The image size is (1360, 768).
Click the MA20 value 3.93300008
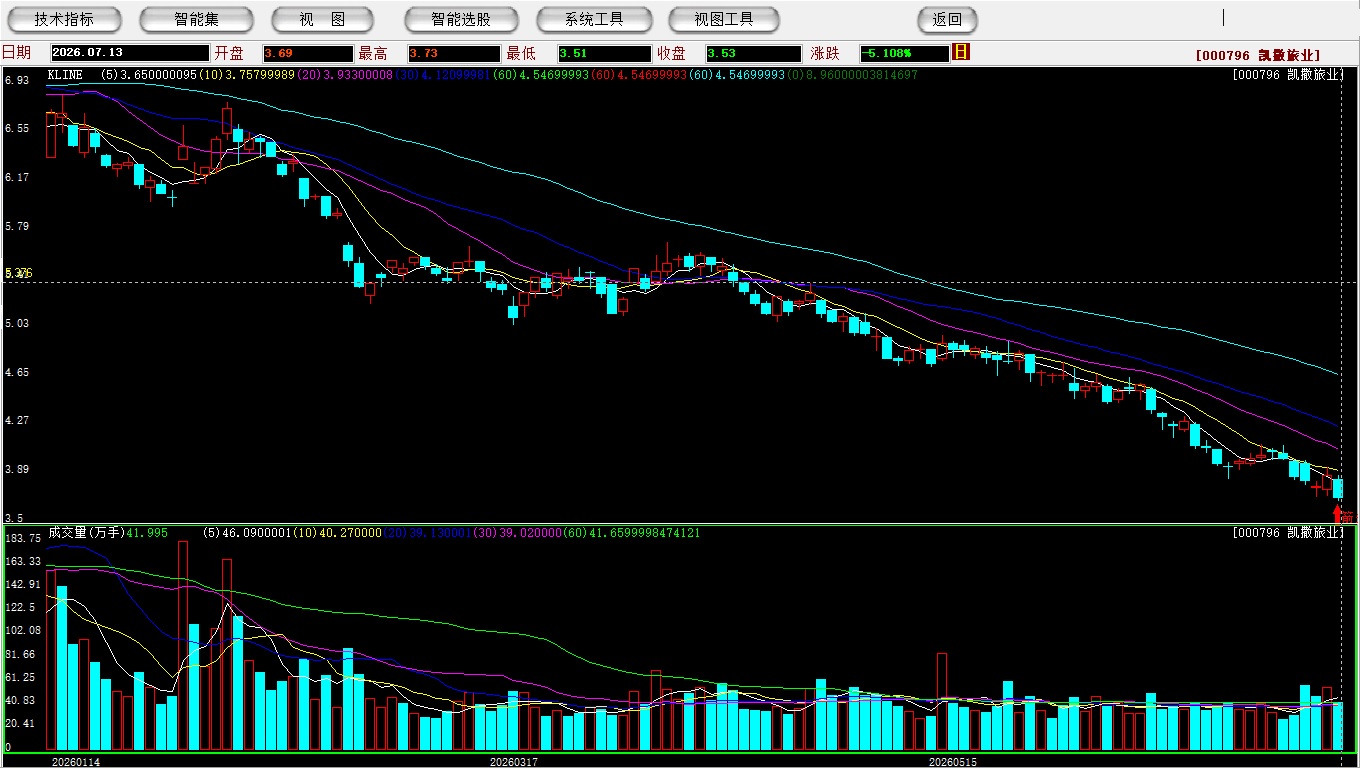point(358,75)
